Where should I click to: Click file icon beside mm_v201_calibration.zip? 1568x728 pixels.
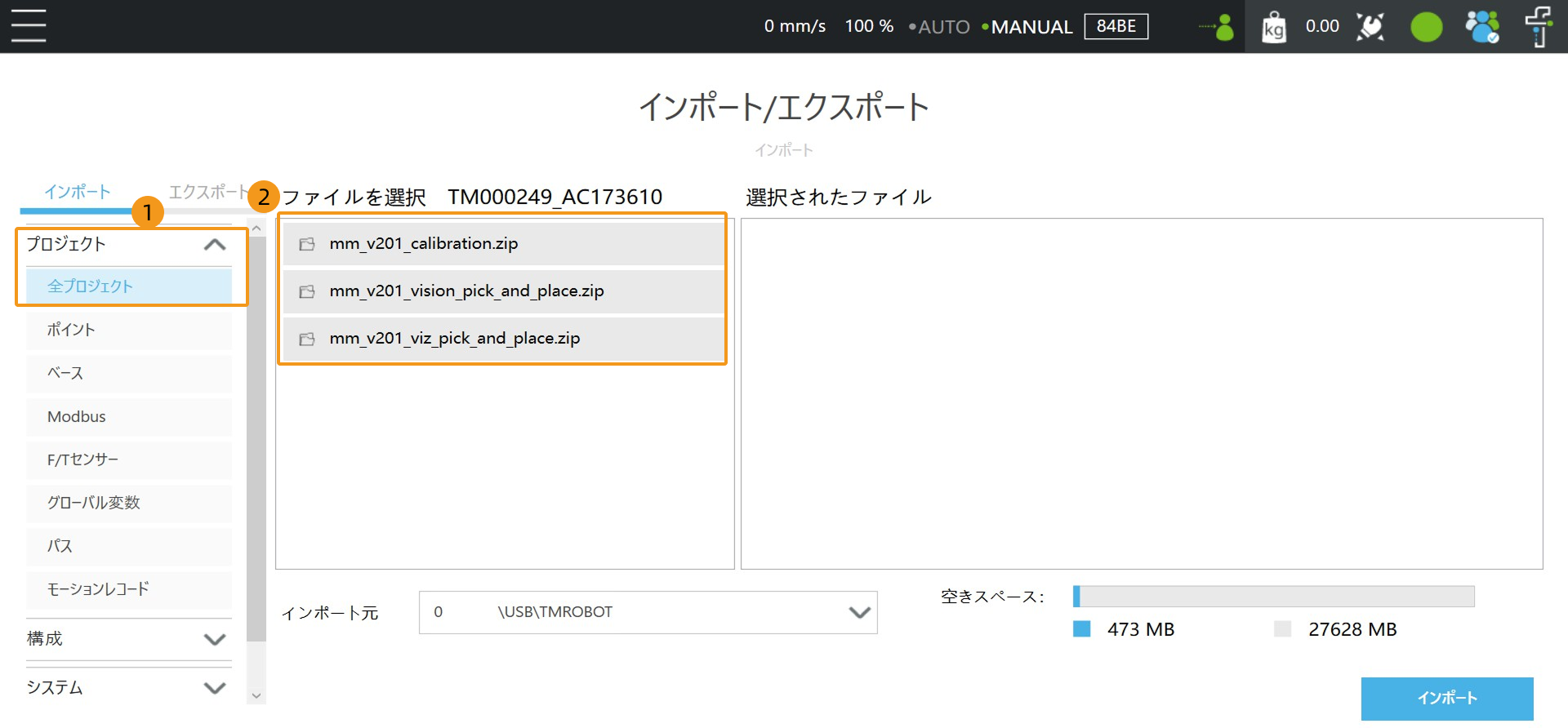coord(307,244)
